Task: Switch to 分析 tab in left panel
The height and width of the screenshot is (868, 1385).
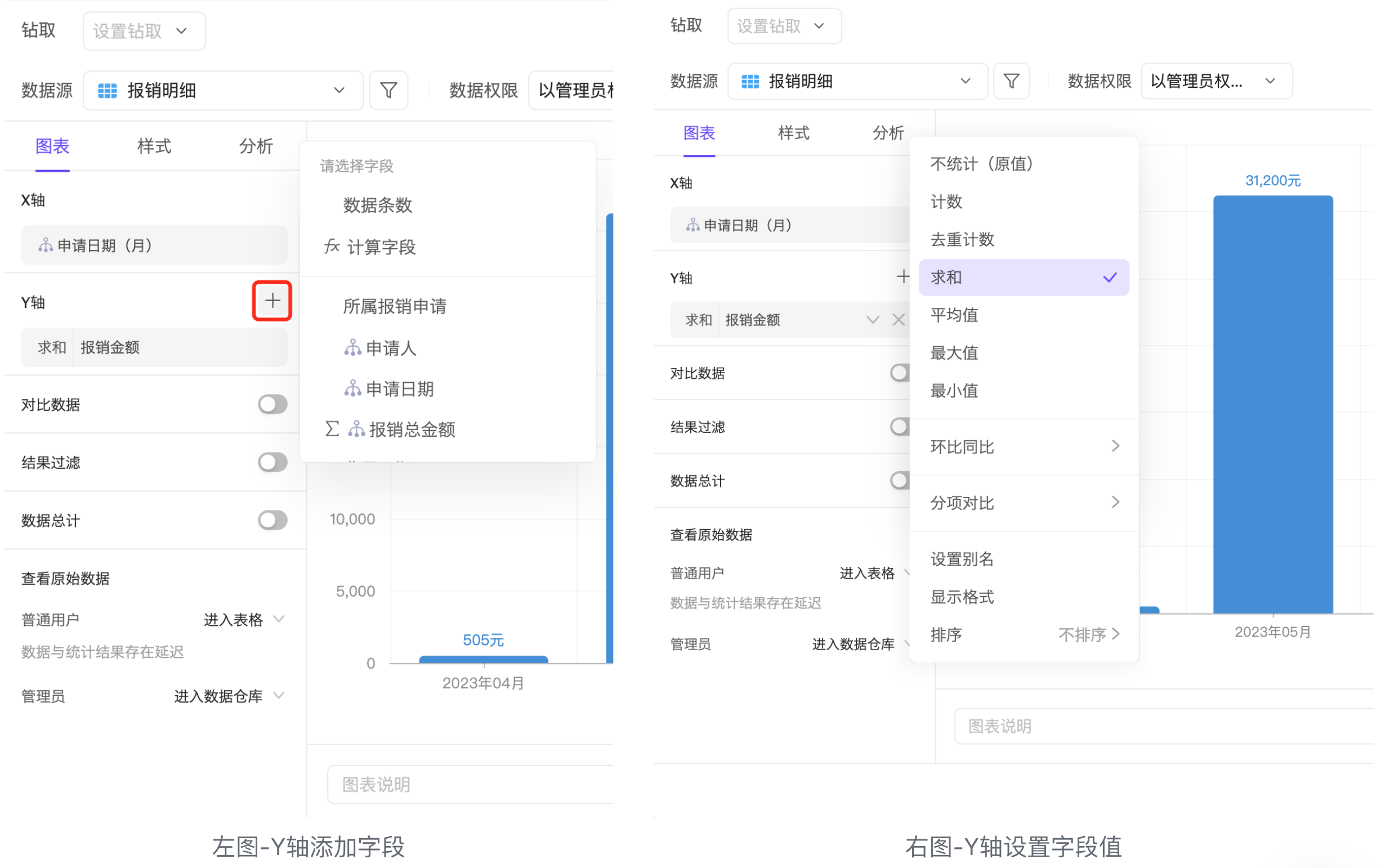Action: click(x=256, y=146)
